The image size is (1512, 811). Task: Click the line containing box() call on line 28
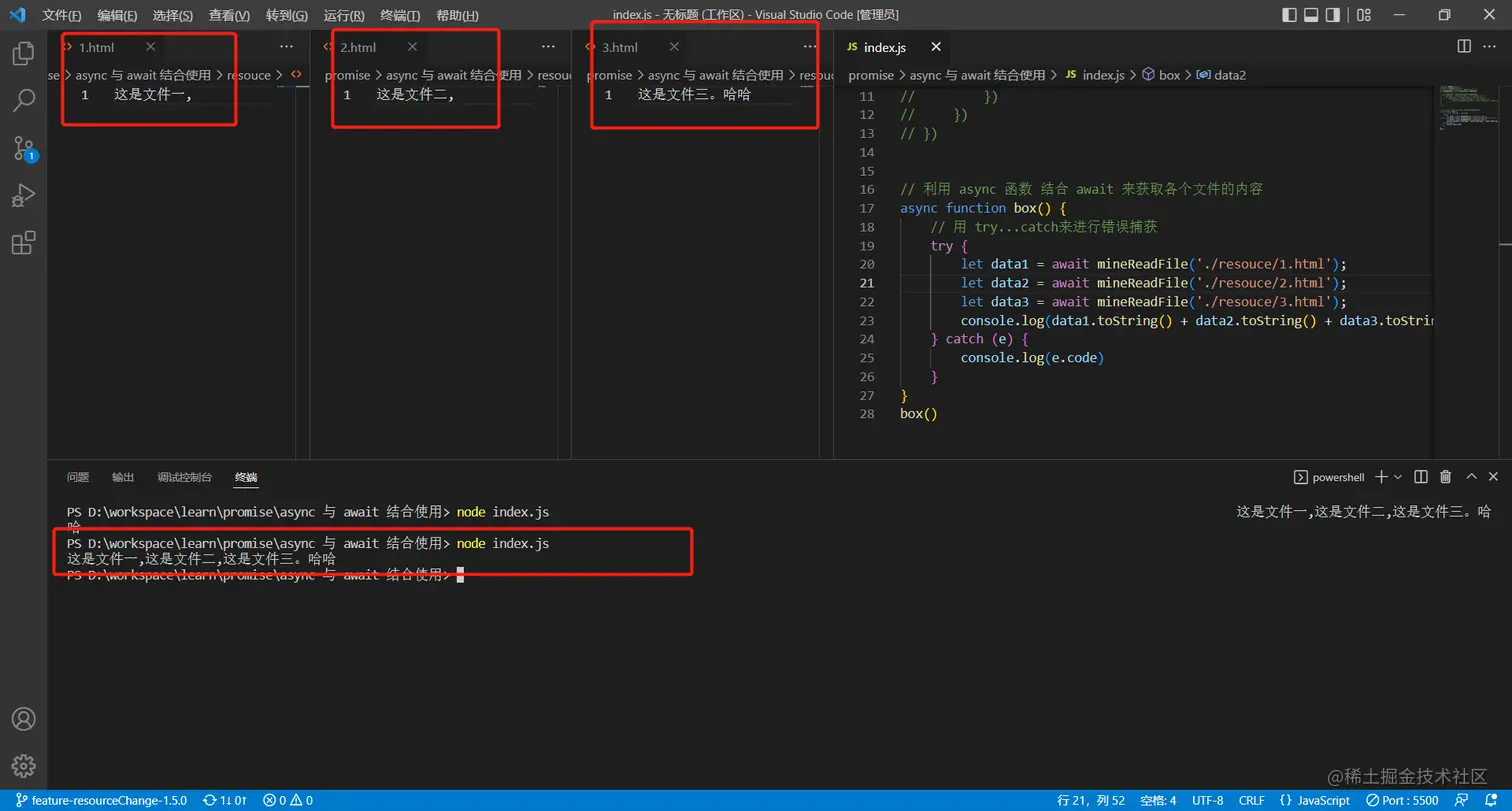pos(919,413)
